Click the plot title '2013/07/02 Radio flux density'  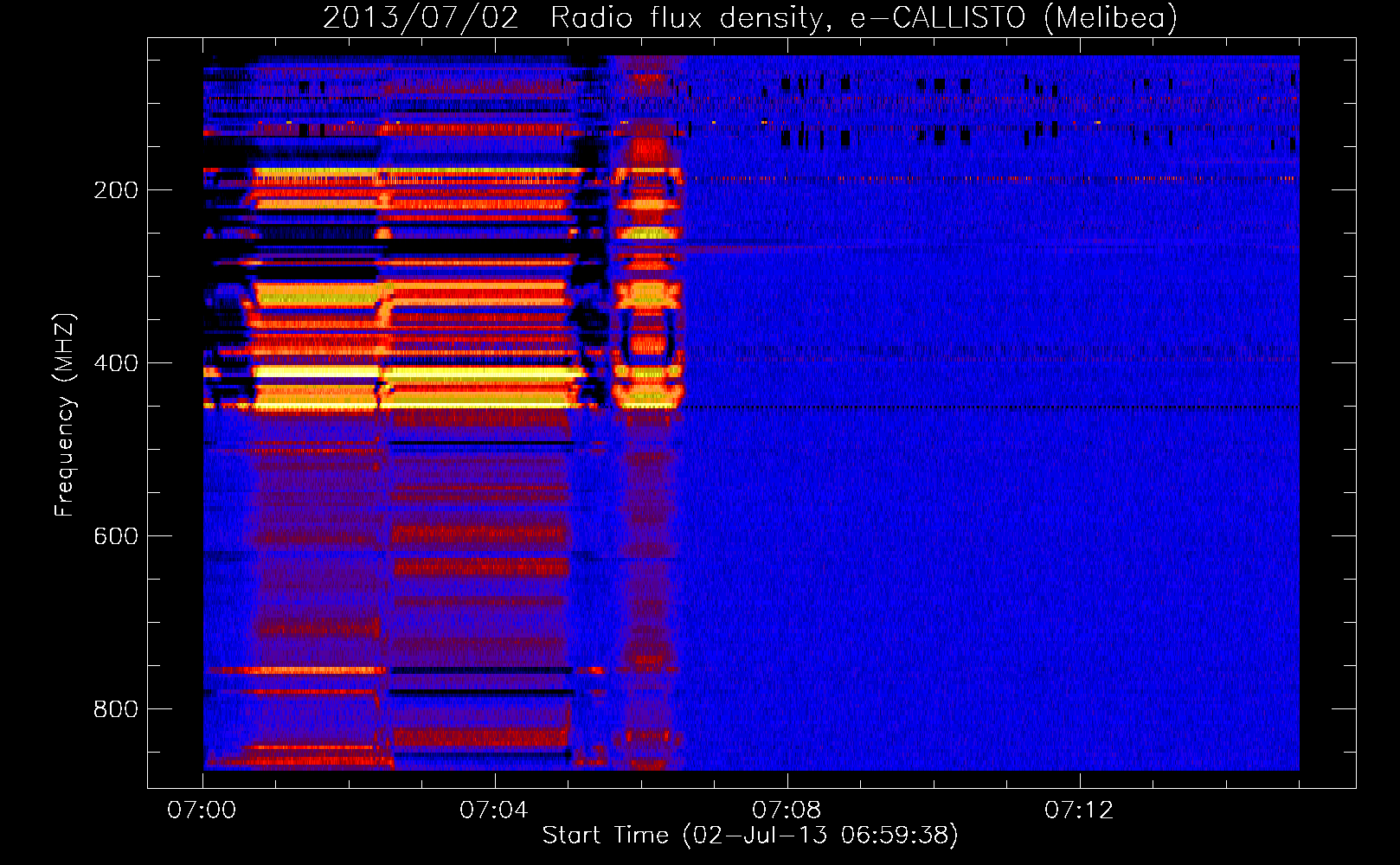[750, 17]
